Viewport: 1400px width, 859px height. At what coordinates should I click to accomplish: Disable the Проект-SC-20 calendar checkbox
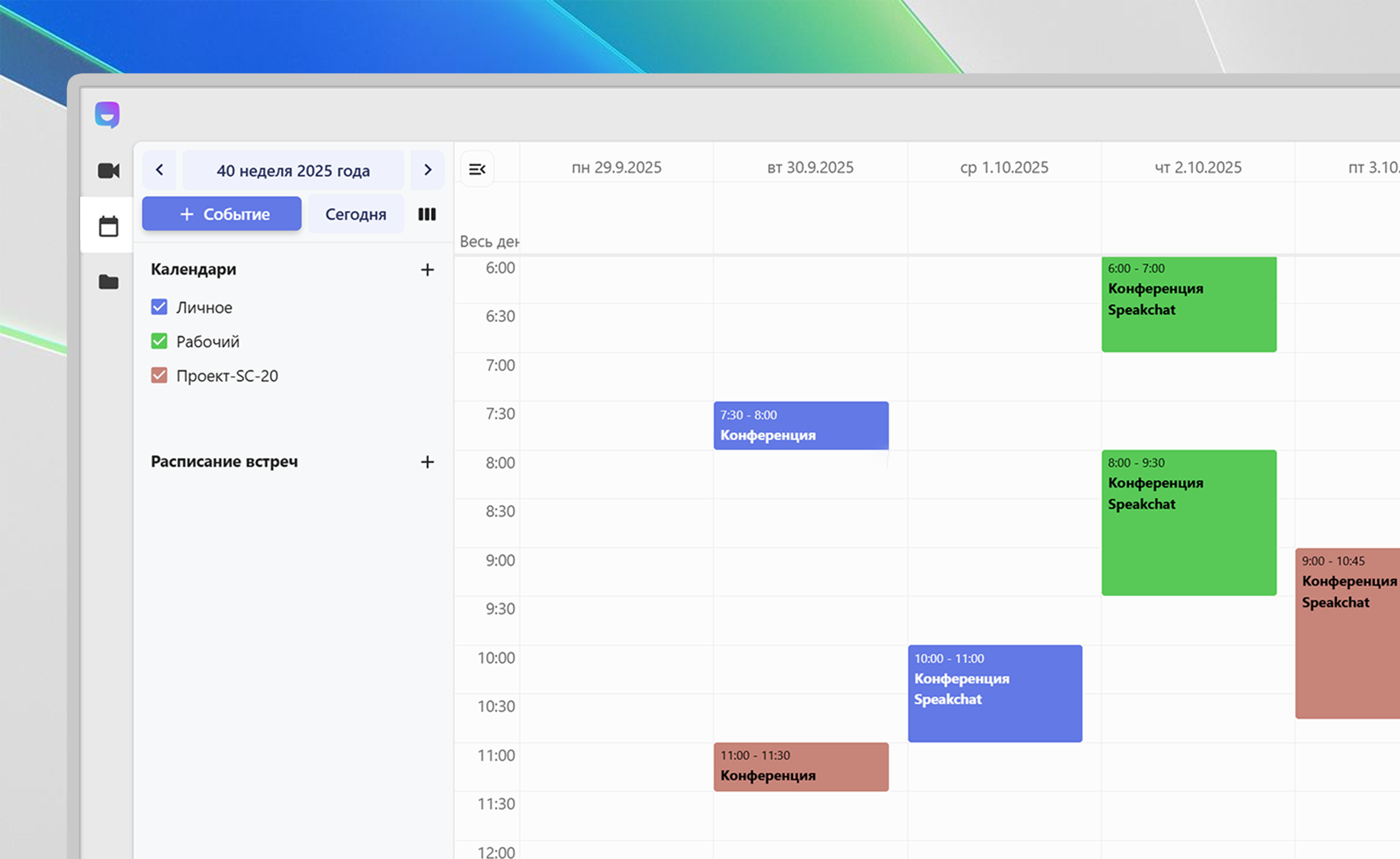click(159, 376)
